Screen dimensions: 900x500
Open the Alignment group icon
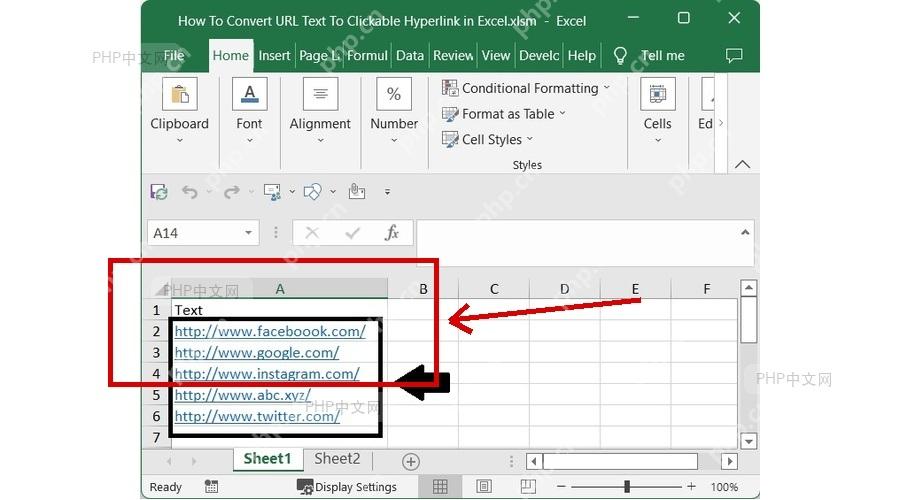[320, 94]
